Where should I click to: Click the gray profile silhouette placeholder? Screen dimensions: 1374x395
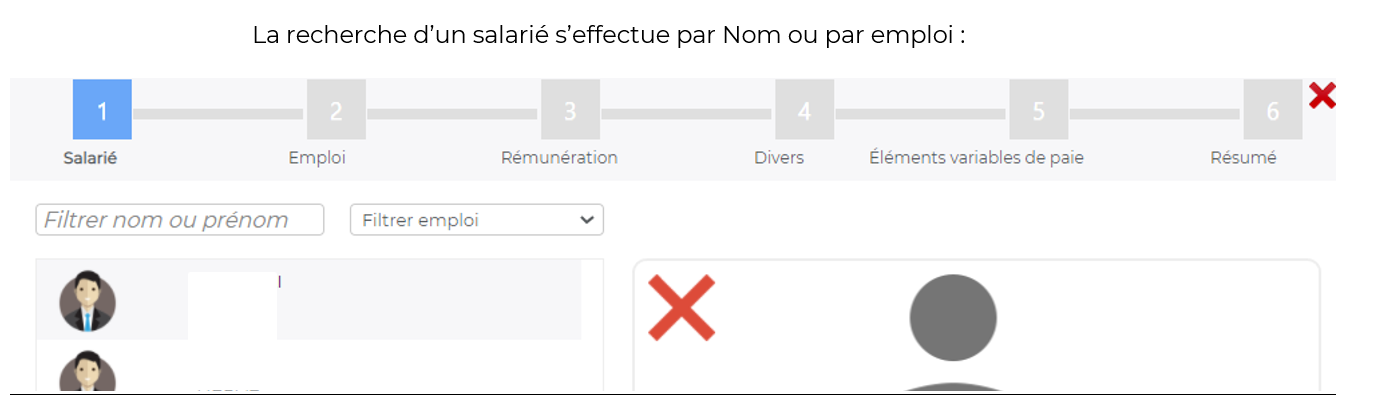(x=953, y=332)
